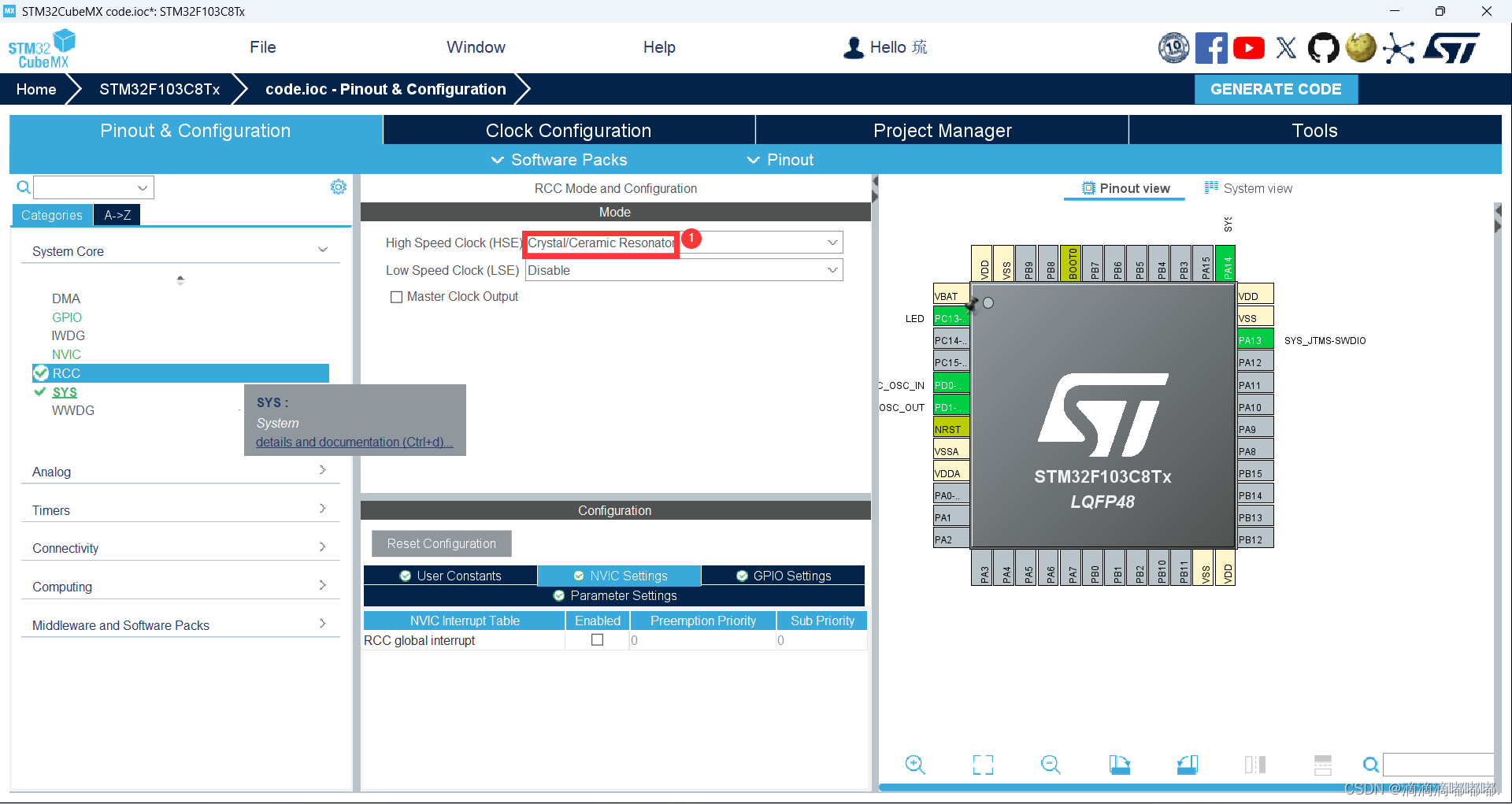
Task: Select GPIO in System Core list
Action: [x=67, y=317]
